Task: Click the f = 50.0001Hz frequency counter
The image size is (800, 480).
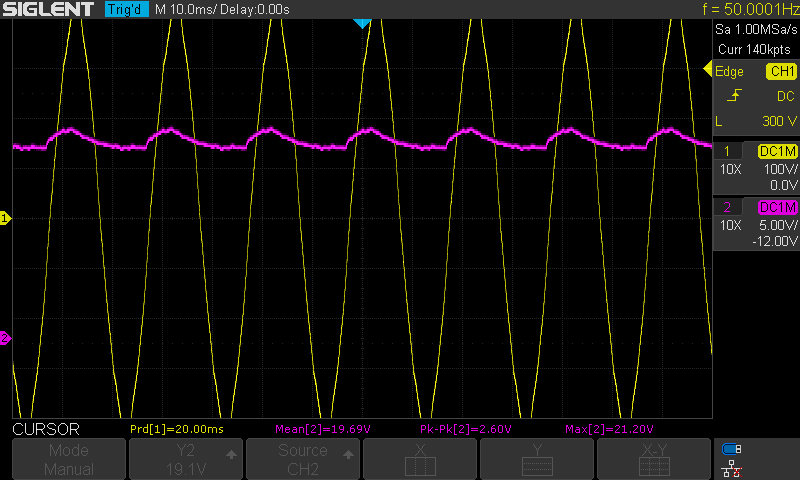Action: coord(750,9)
